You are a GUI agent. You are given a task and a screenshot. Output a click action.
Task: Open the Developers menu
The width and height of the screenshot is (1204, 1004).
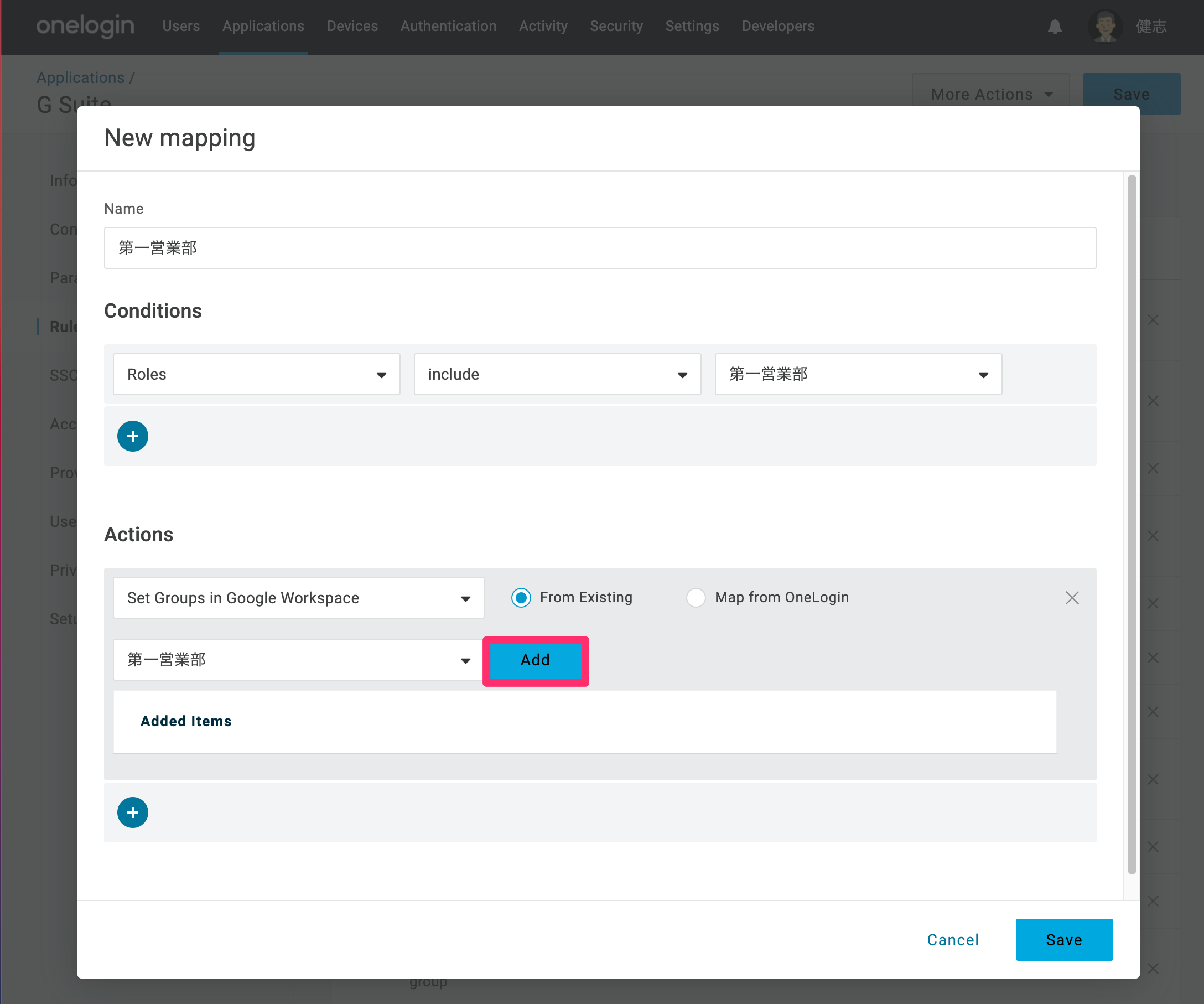(778, 27)
